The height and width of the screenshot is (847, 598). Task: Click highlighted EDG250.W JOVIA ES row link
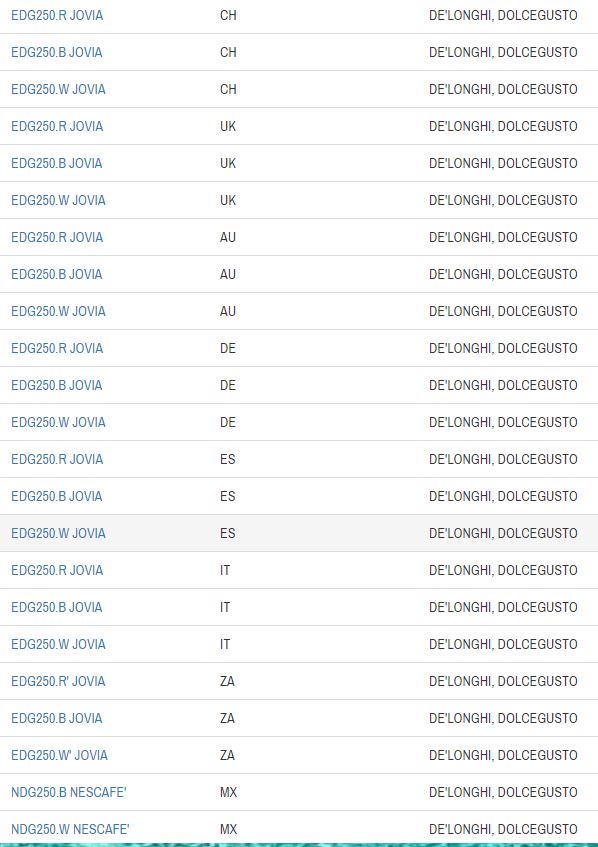point(58,533)
